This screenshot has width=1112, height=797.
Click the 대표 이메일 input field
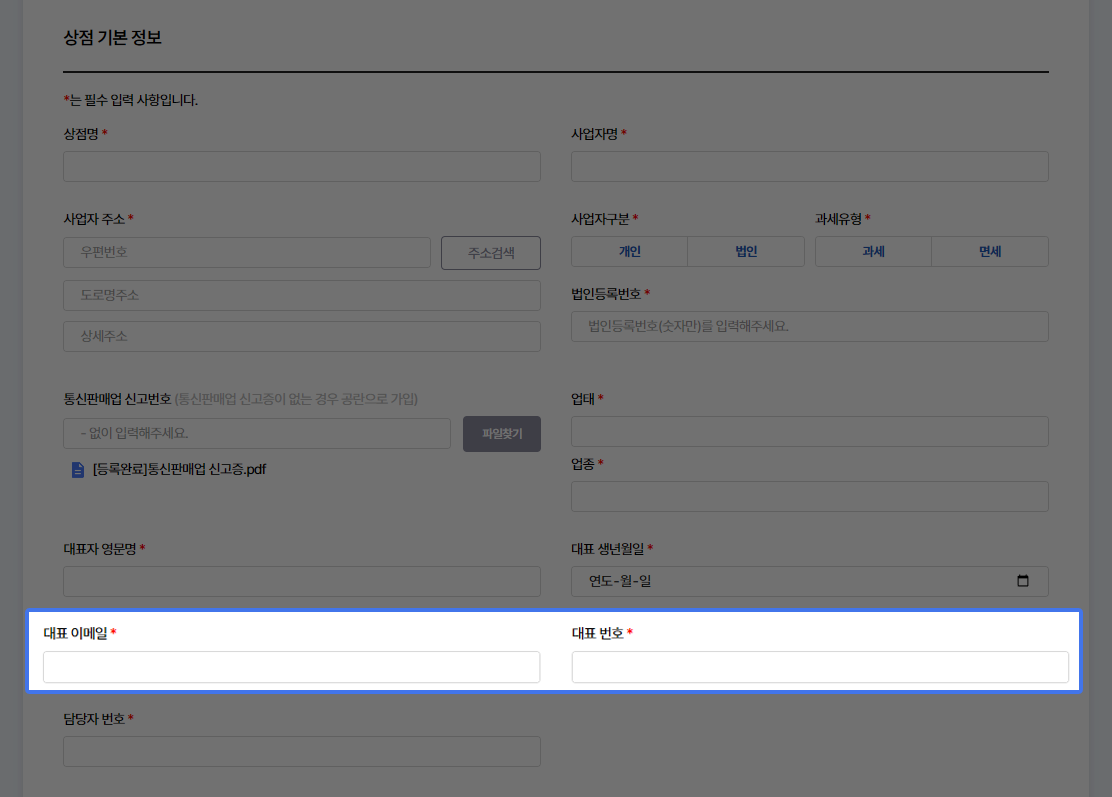tap(291, 667)
